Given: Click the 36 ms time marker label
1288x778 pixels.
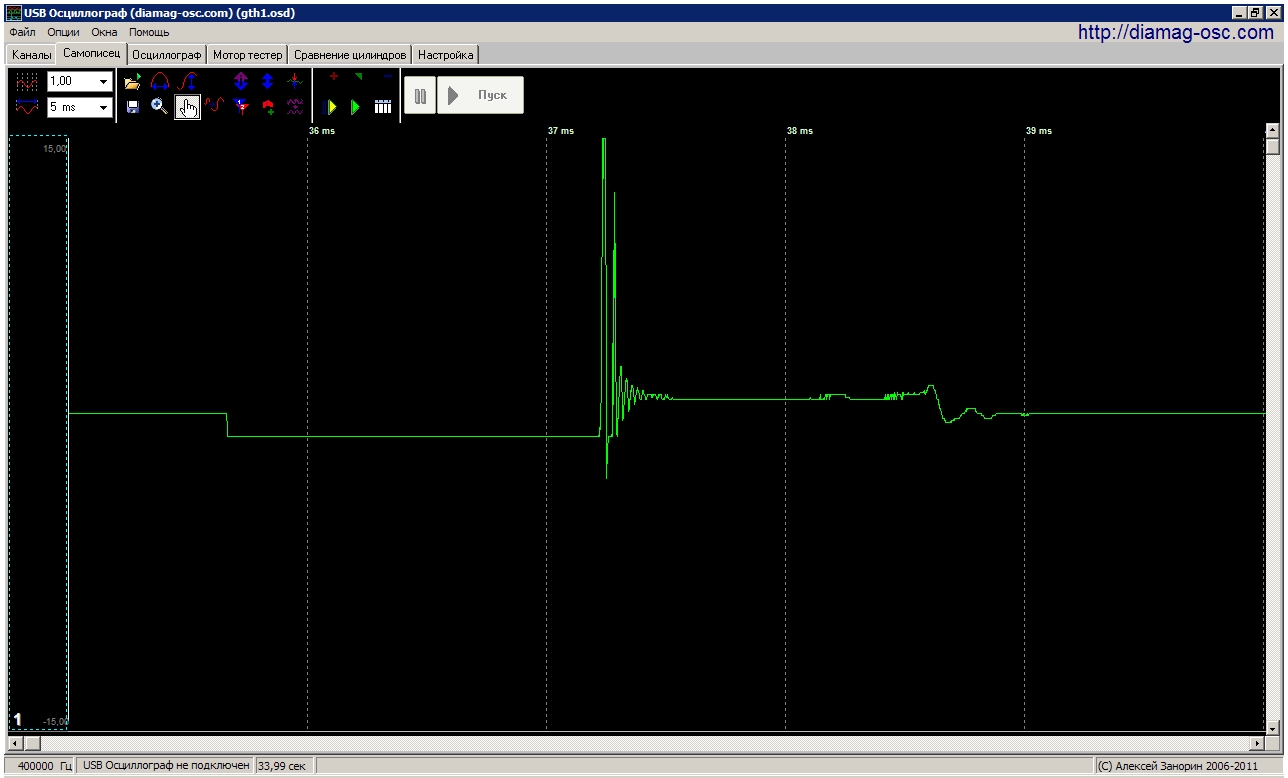Looking at the screenshot, I should click(322, 131).
